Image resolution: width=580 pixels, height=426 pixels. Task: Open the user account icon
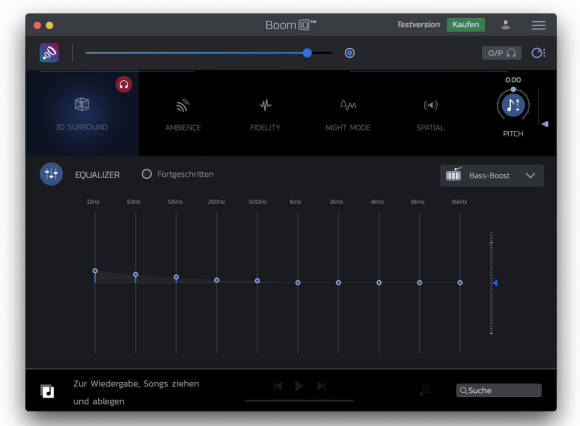click(x=506, y=25)
